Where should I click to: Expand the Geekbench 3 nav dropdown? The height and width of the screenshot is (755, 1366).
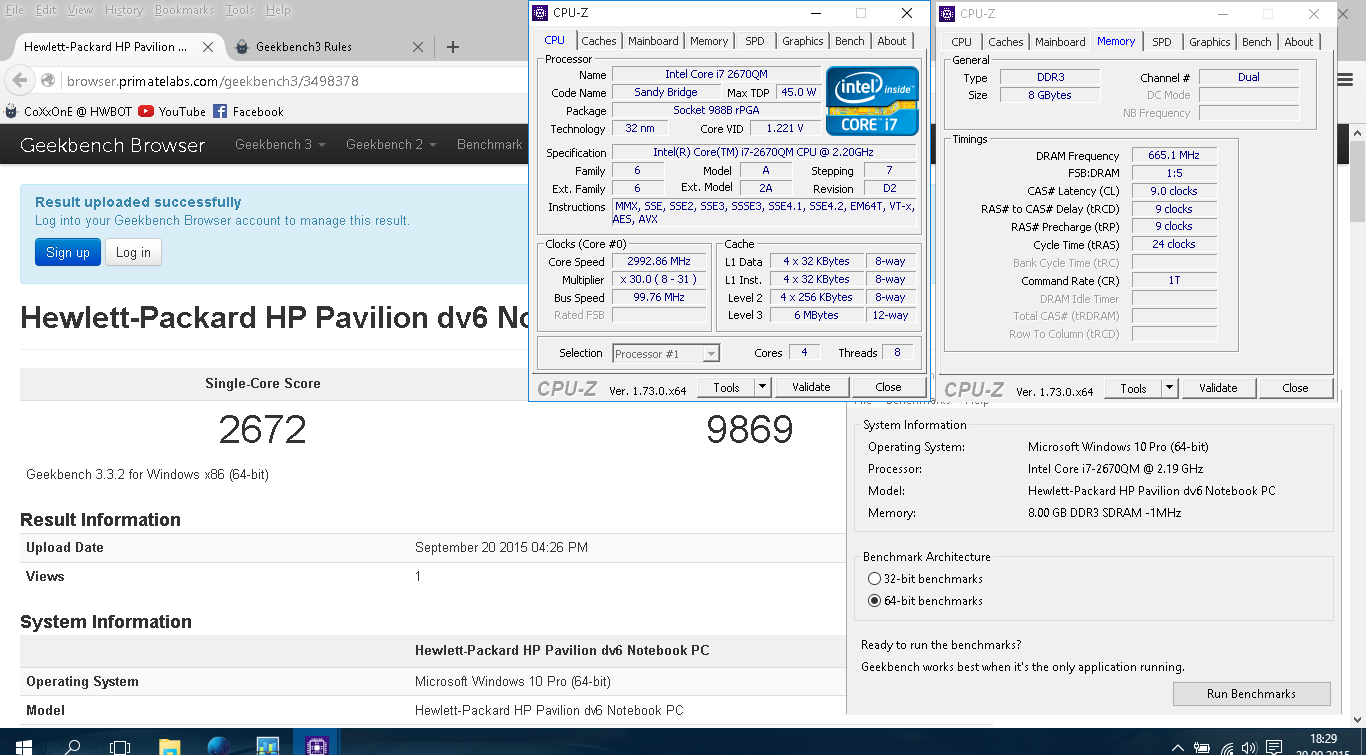tap(280, 145)
